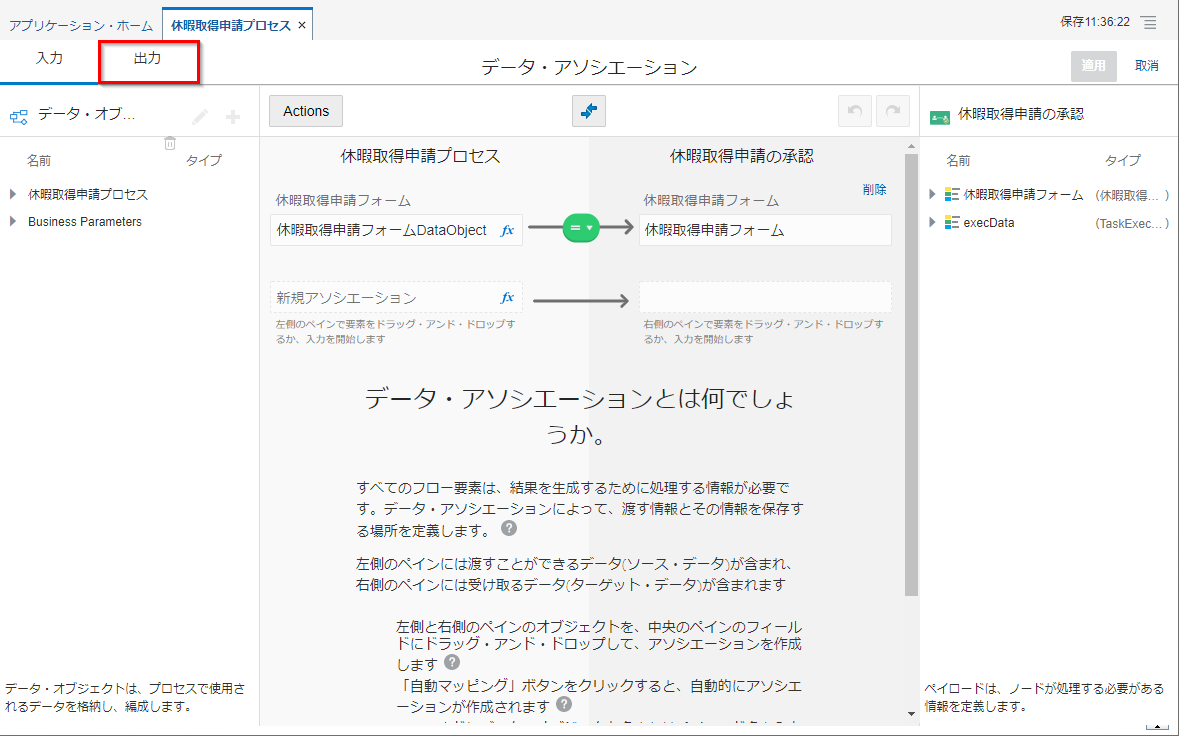The image size is (1179, 736).
Task: Open the green equals operator dropdown
Action: pyautogui.click(x=581, y=228)
